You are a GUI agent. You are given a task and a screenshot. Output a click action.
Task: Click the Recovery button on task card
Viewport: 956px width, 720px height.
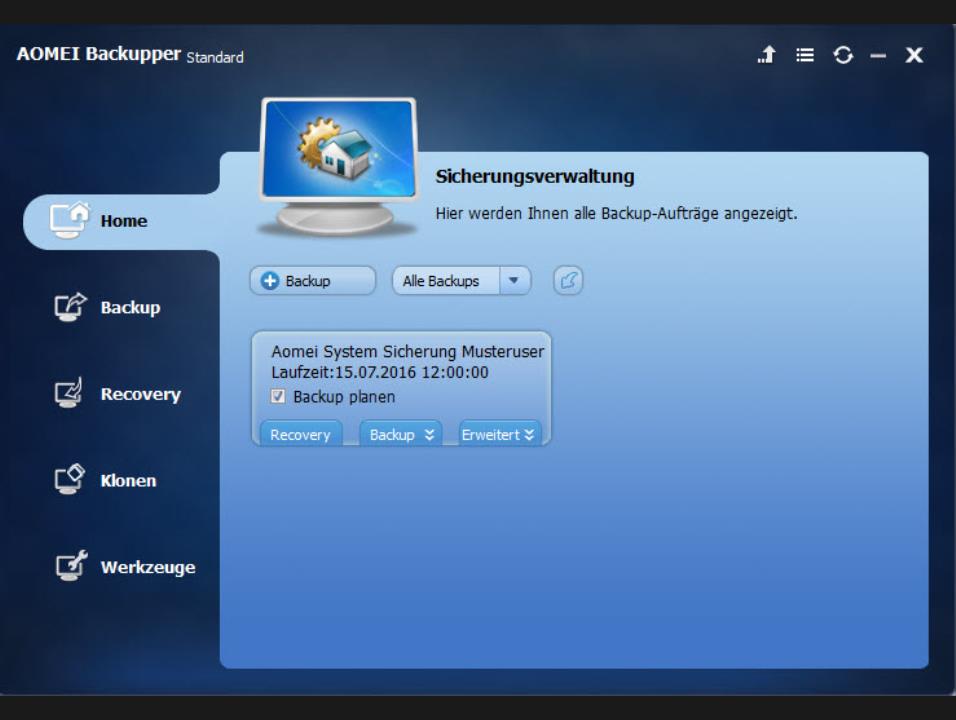click(x=300, y=435)
